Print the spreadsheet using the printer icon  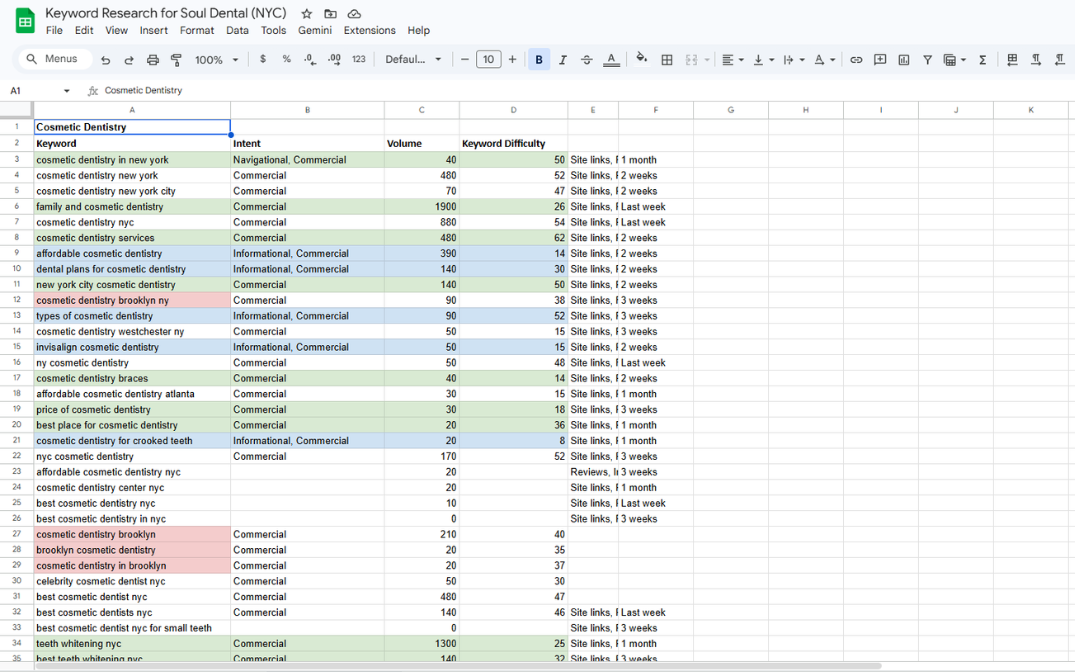point(153,60)
